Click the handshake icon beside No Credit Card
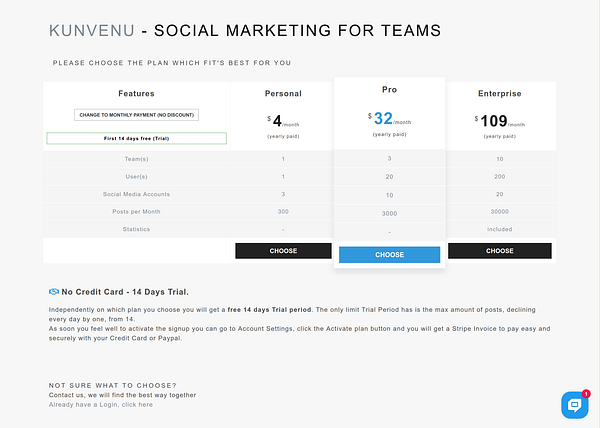600x428 pixels. [x=54, y=292]
